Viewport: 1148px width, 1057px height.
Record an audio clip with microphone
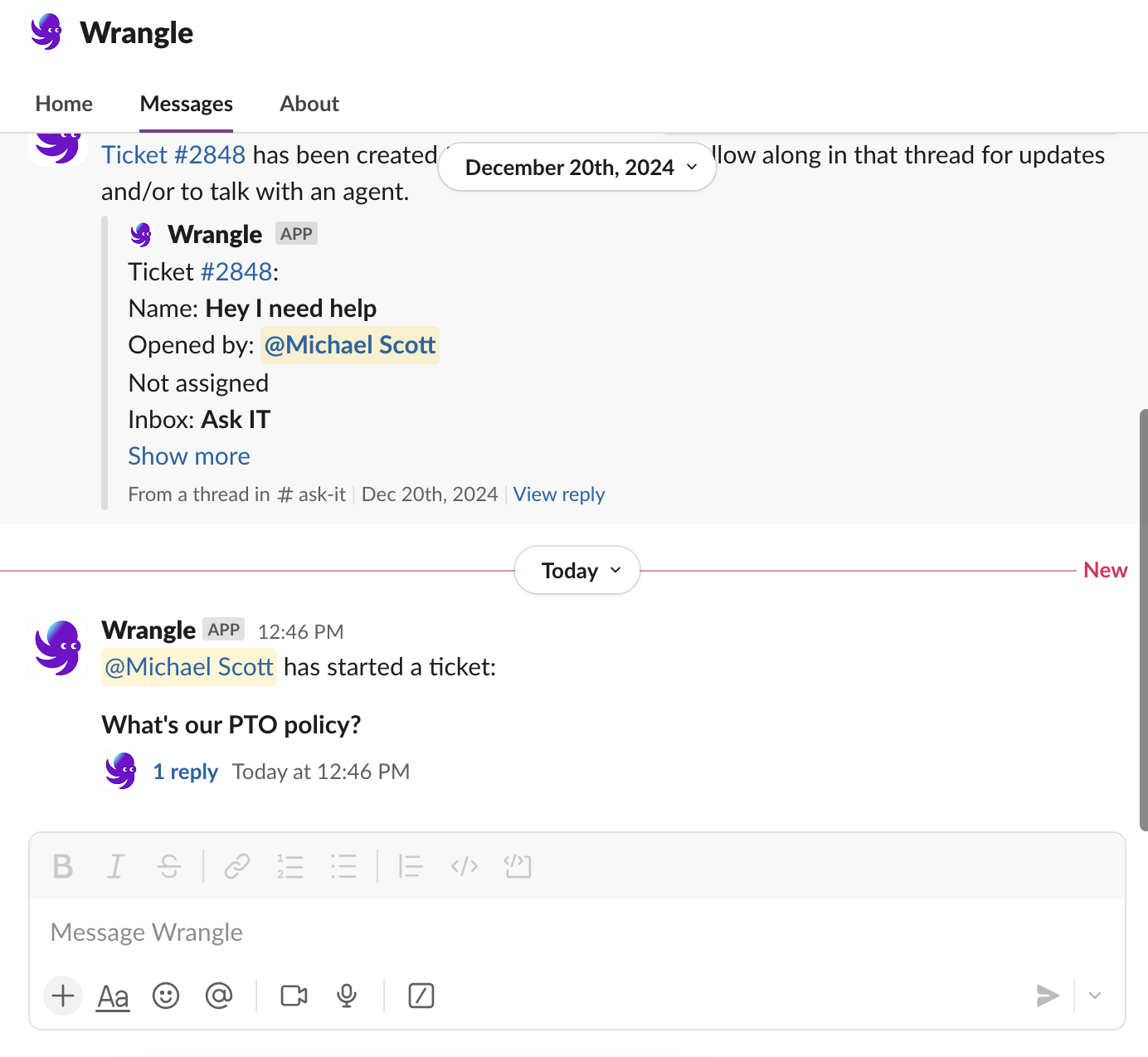coord(347,996)
